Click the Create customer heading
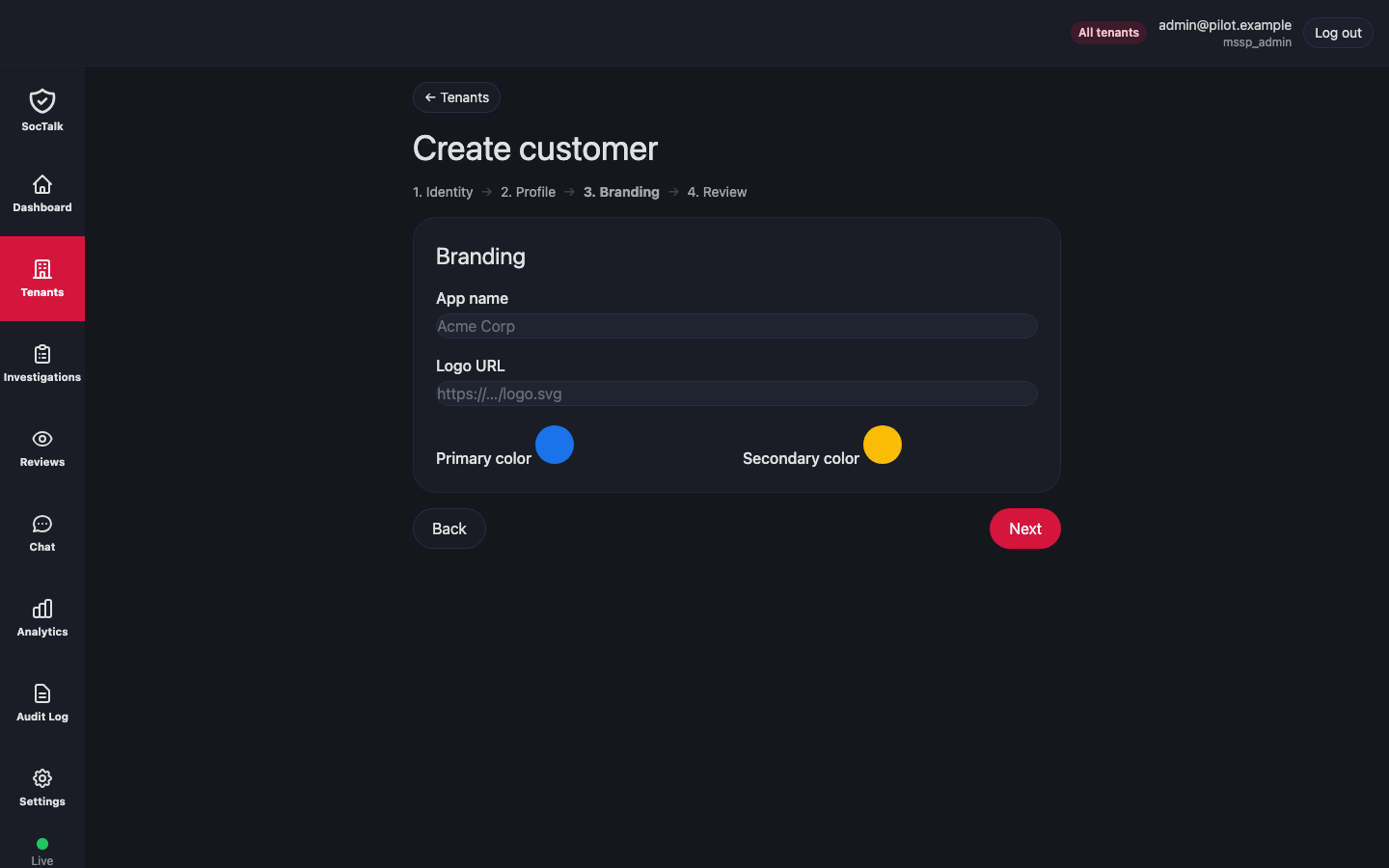The image size is (1389, 868). point(535,149)
